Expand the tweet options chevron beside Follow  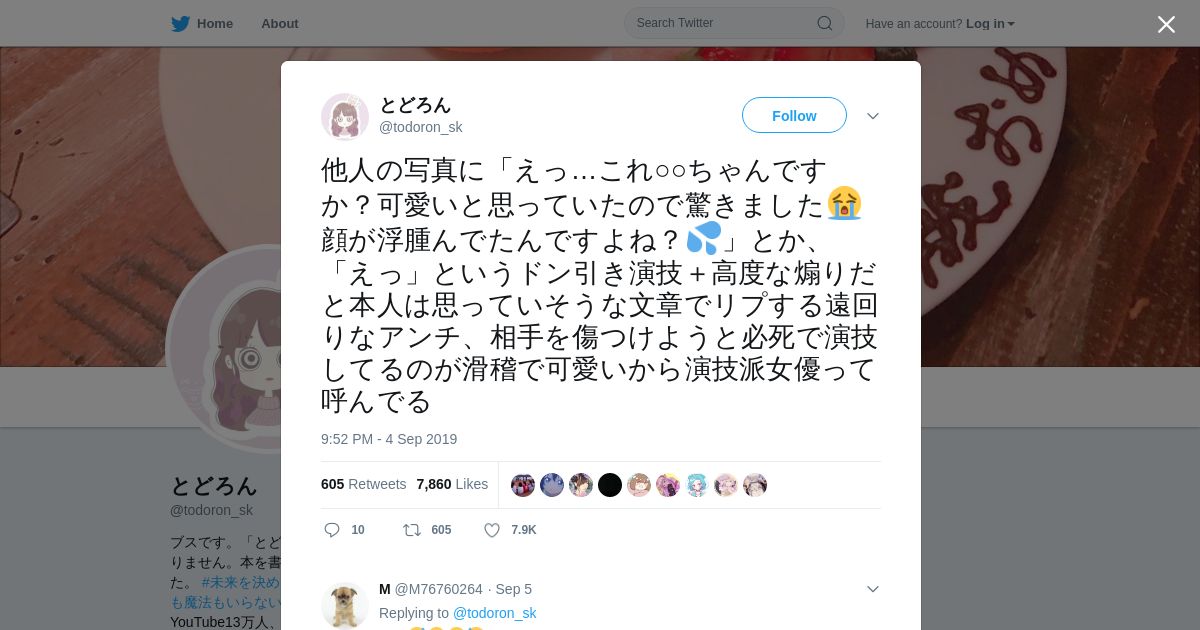click(x=873, y=116)
